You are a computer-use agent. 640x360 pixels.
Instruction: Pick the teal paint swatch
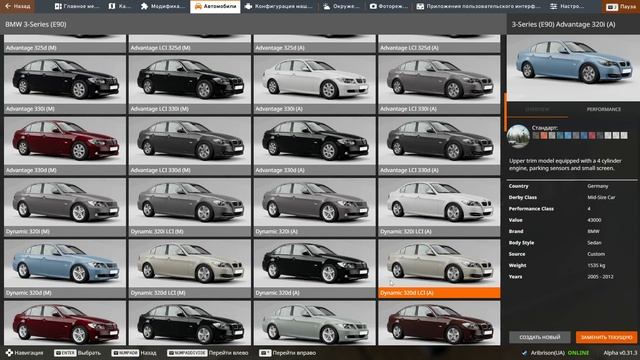tap(560, 136)
